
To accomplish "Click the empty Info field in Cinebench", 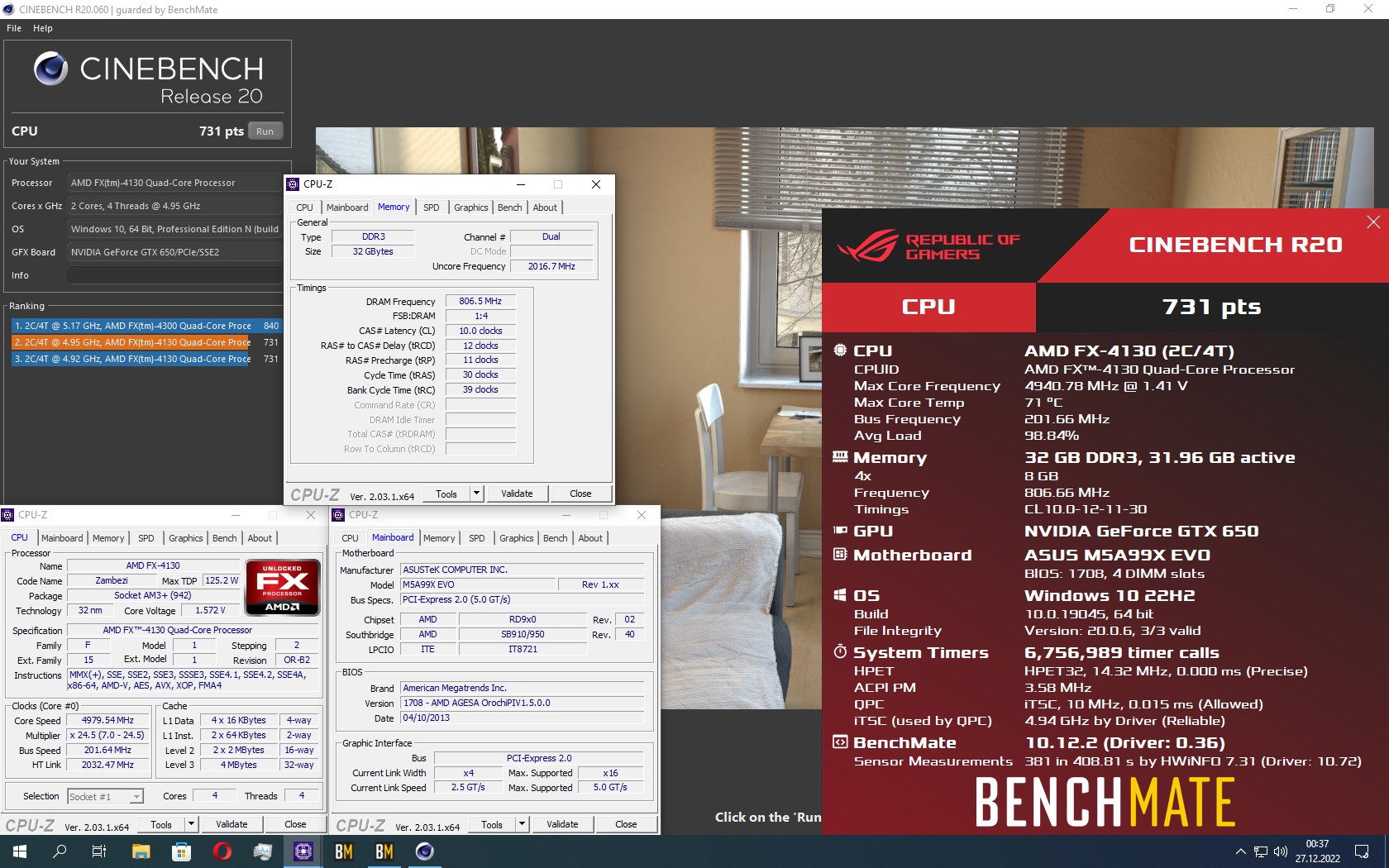I will point(174,275).
